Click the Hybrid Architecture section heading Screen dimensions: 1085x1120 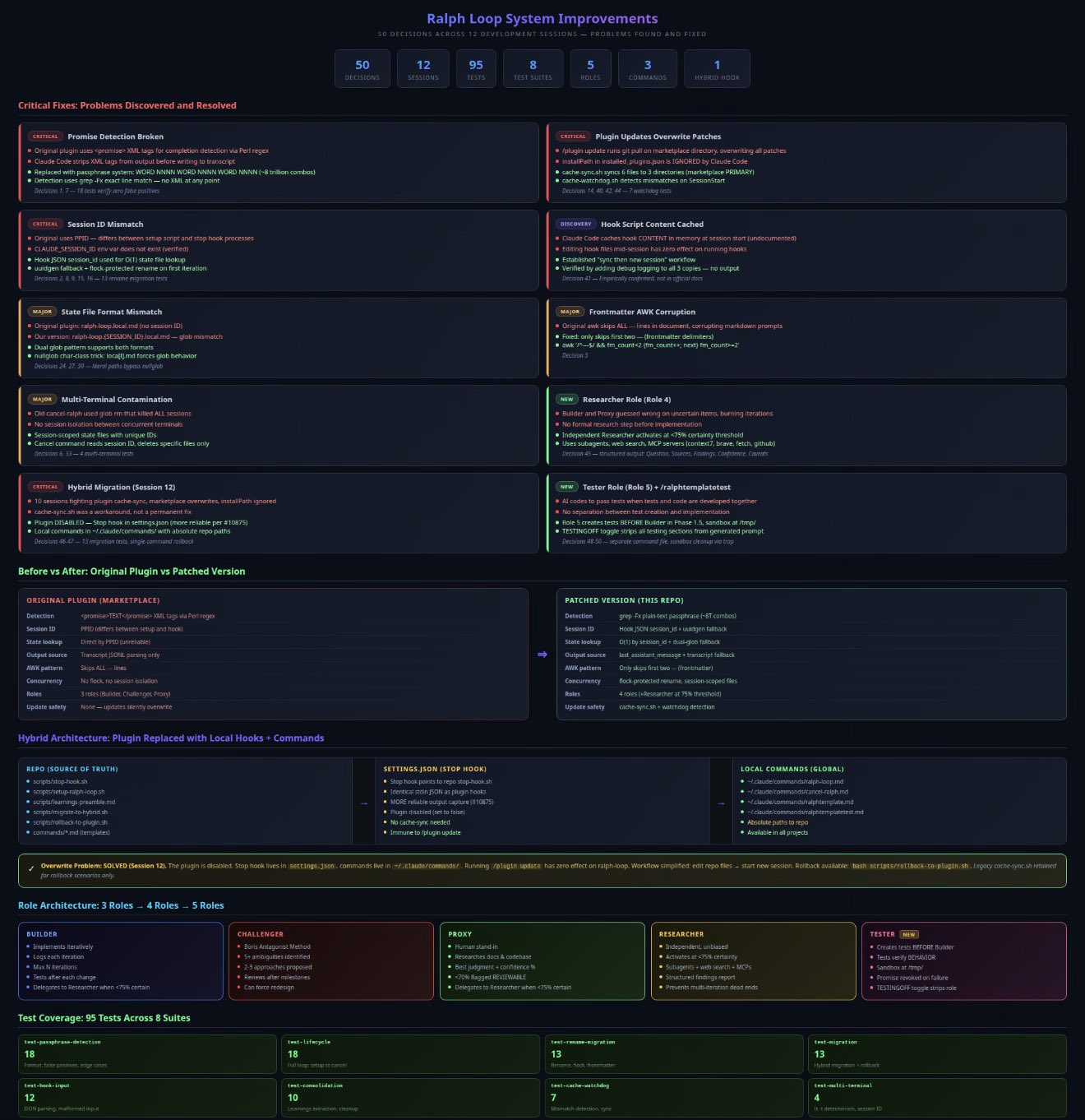pos(171,738)
